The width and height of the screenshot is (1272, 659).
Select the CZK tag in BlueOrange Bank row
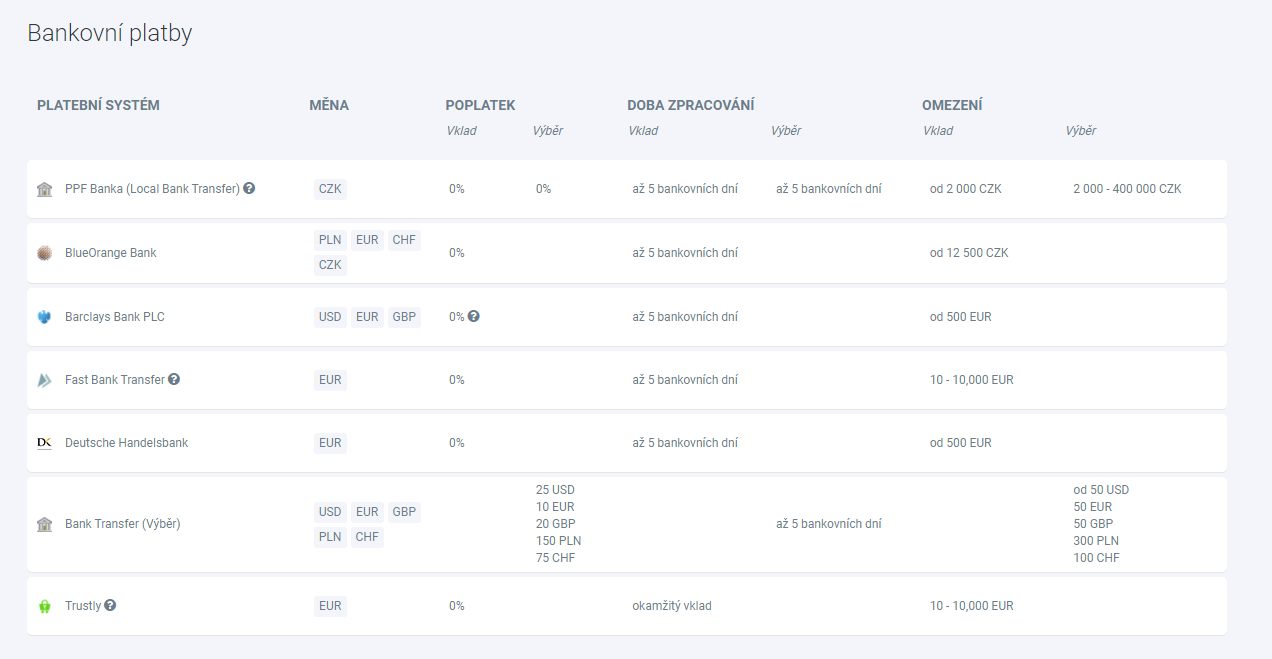click(330, 265)
